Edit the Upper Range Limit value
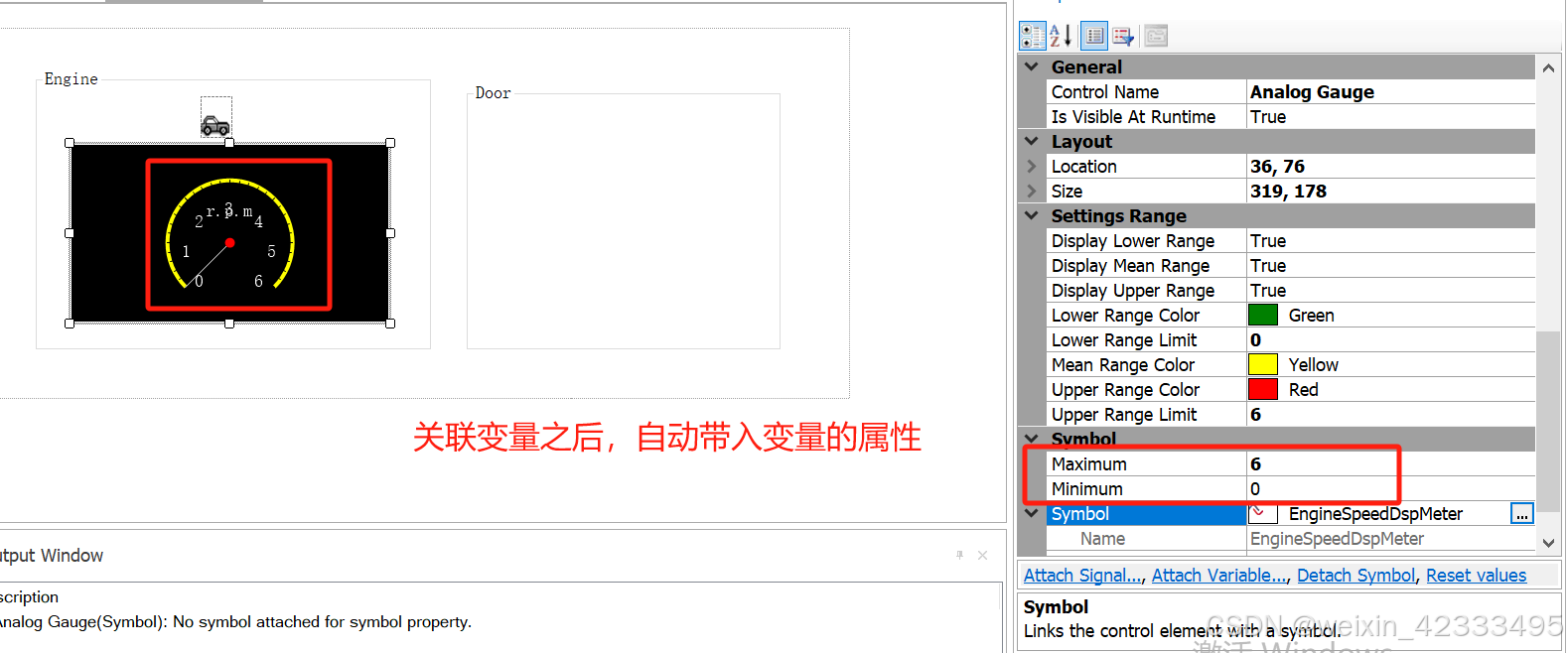 click(1390, 414)
